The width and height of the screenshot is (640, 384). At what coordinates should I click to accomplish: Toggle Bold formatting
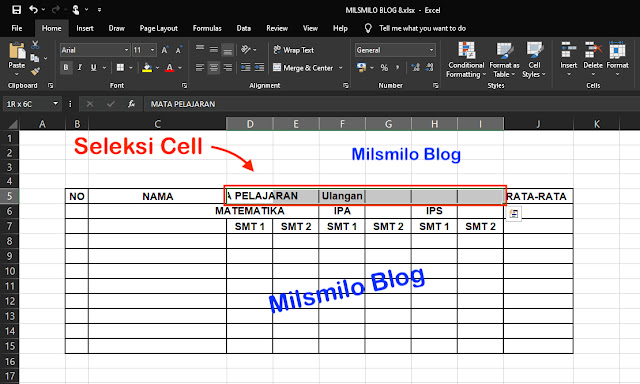click(66, 67)
